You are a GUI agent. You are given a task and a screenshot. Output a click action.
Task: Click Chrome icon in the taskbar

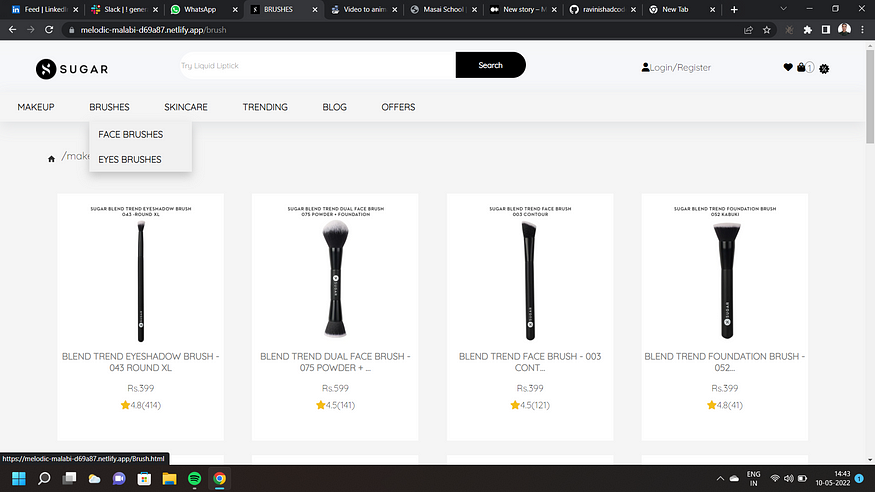click(219, 479)
